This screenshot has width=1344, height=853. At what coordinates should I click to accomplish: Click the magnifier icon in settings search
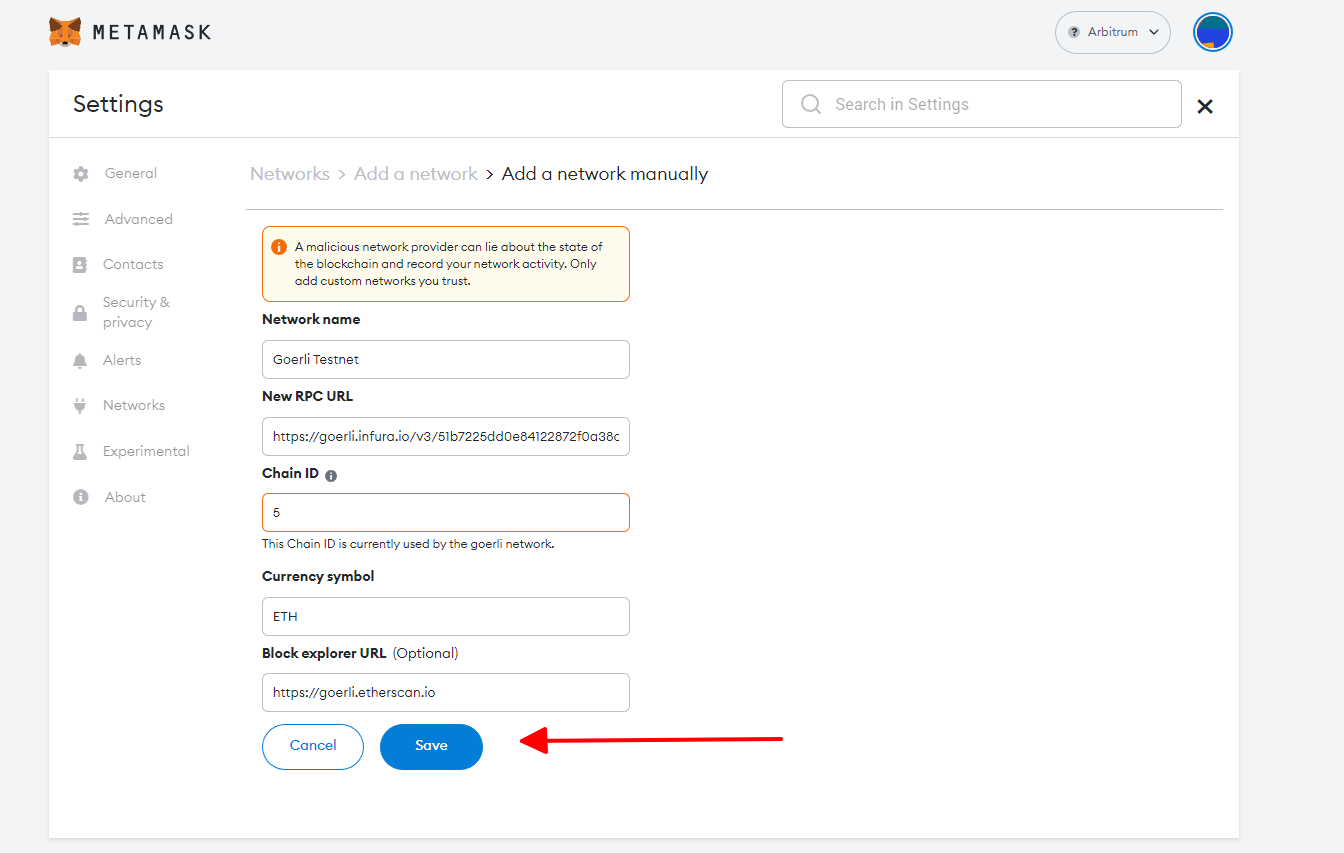pos(811,104)
